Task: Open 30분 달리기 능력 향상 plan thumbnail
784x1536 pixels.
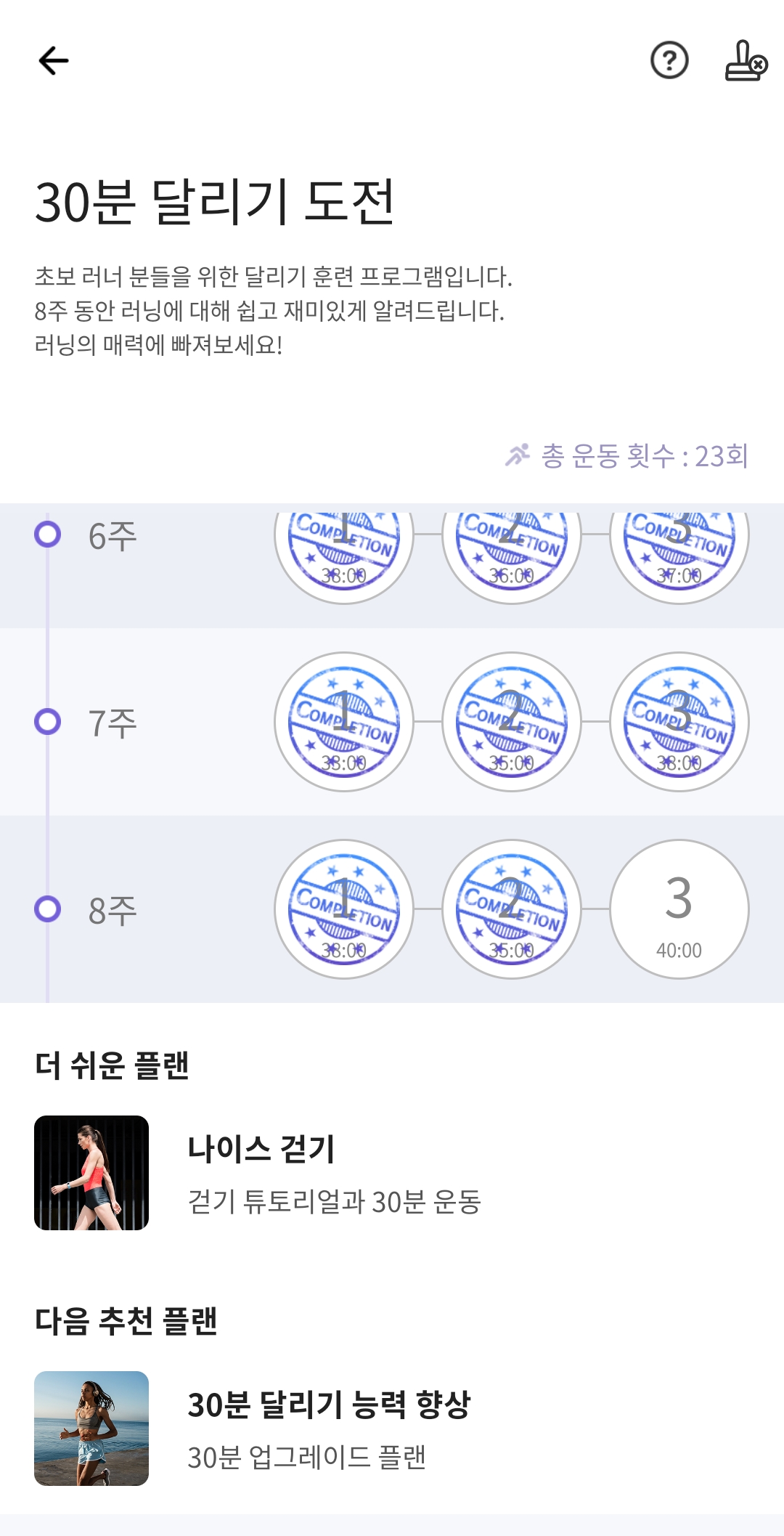Action: point(91,1429)
